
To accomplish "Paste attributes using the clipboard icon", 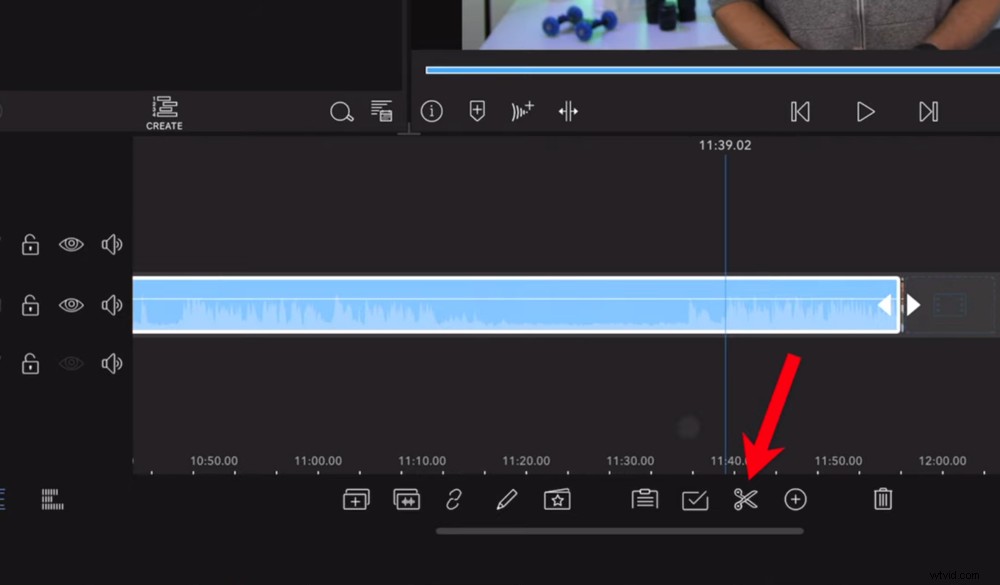I will click(x=644, y=499).
